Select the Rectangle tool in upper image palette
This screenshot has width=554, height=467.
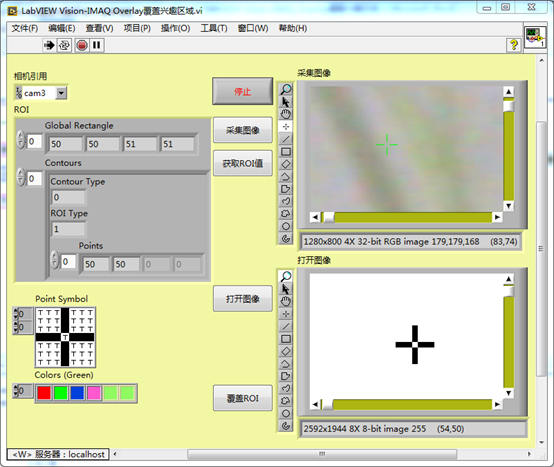(286, 152)
